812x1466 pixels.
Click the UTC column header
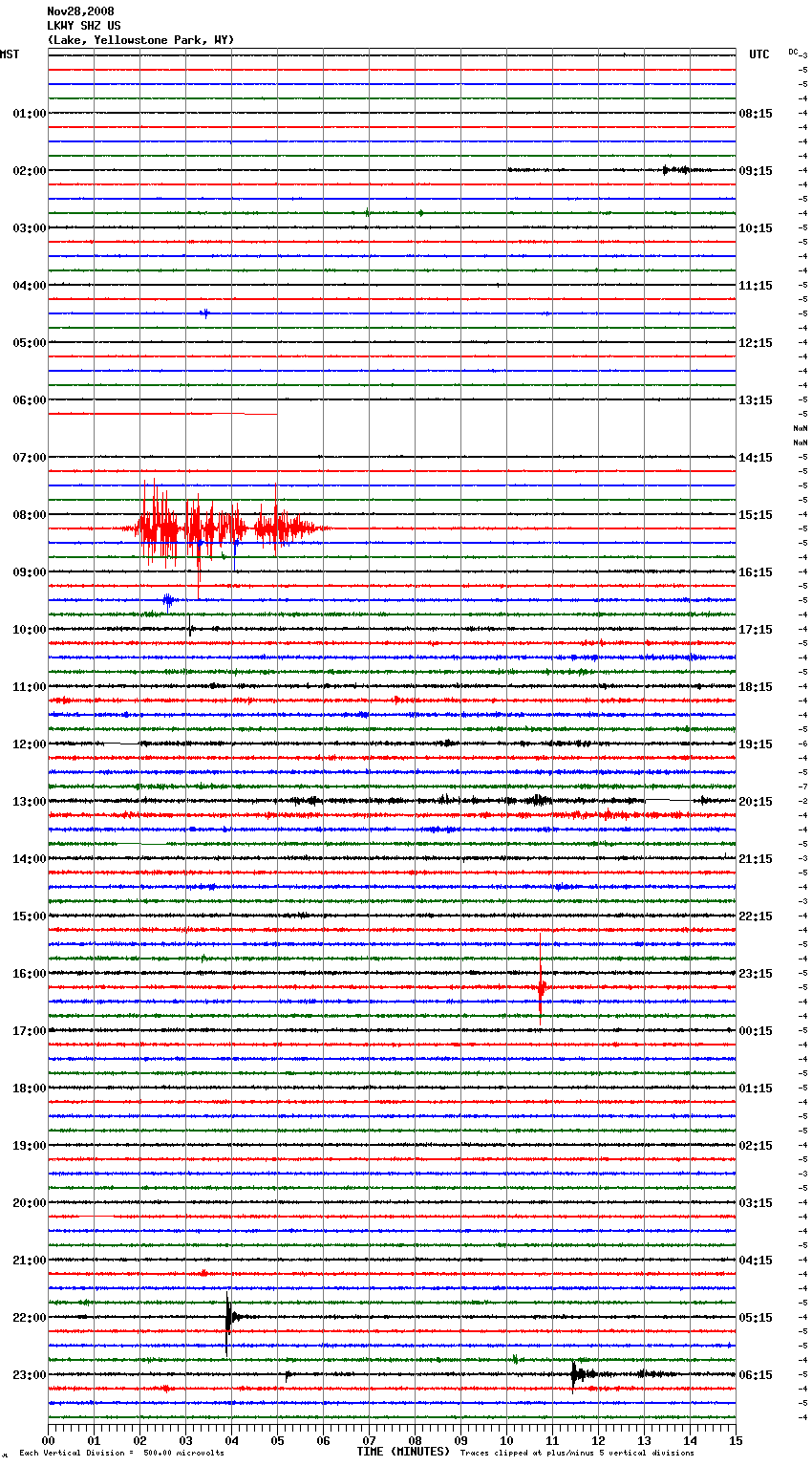(x=759, y=54)
